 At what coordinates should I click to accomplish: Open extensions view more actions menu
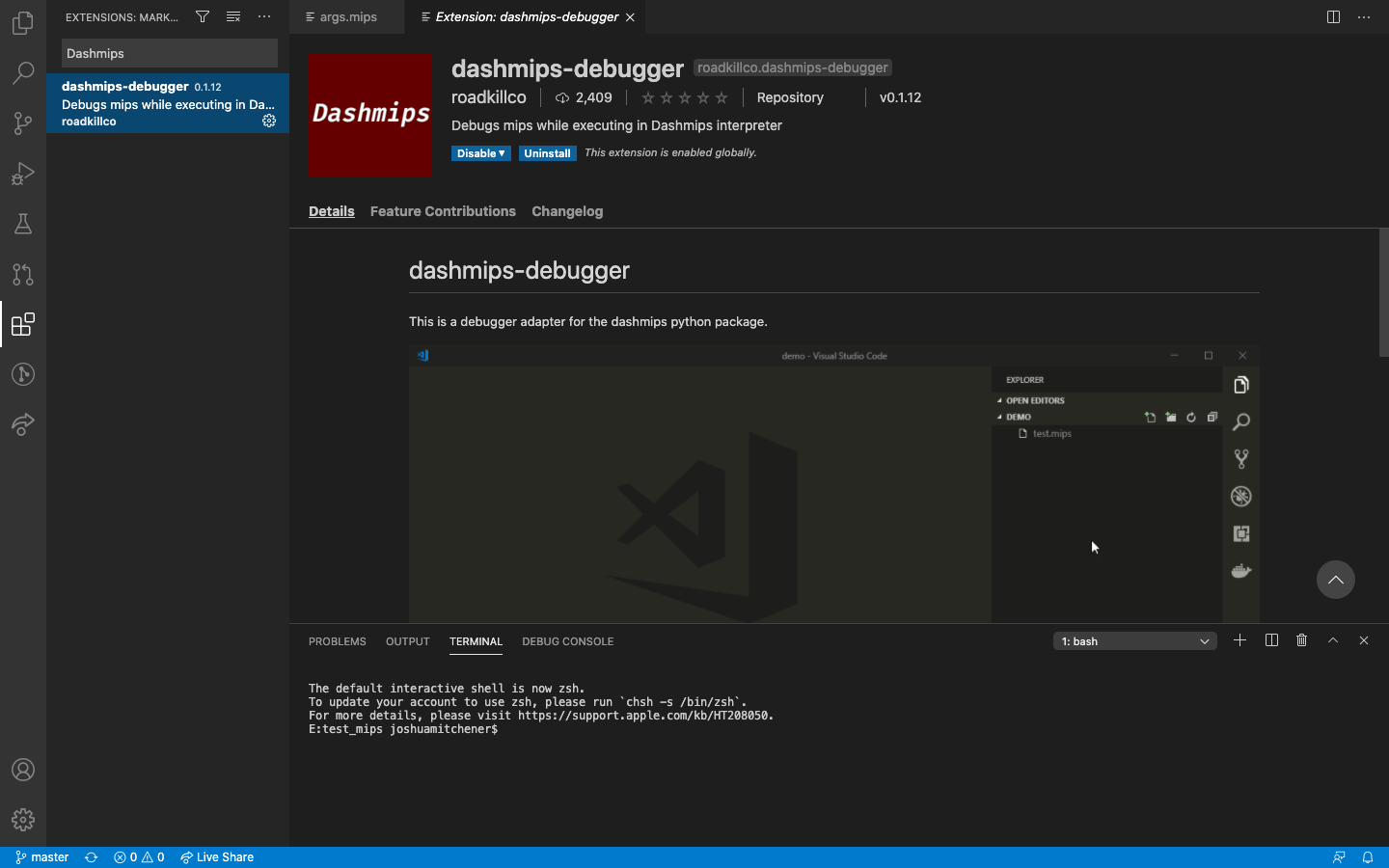point(264,16)
